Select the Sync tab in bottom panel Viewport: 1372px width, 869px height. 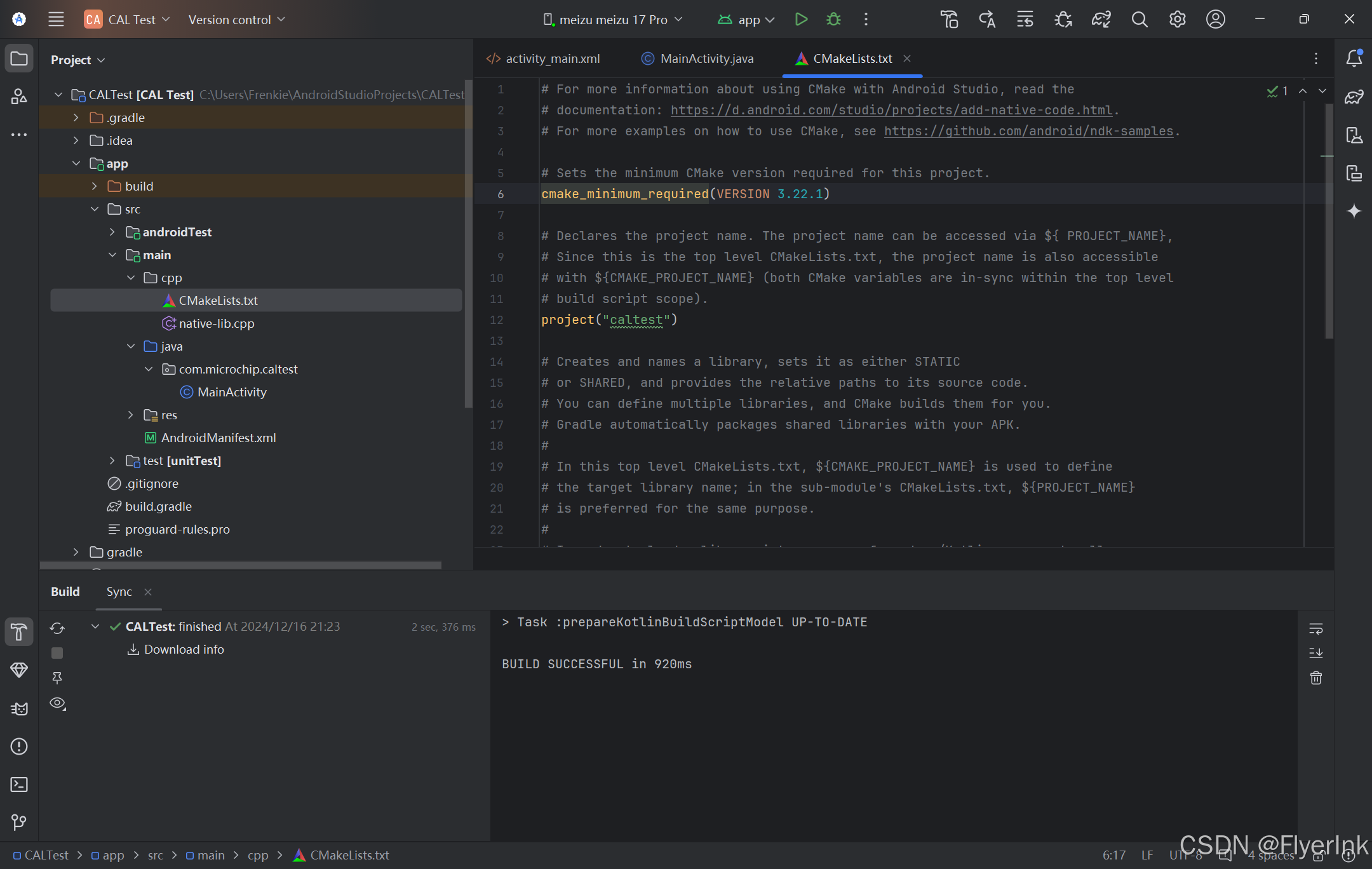click(x=119, y=591)
